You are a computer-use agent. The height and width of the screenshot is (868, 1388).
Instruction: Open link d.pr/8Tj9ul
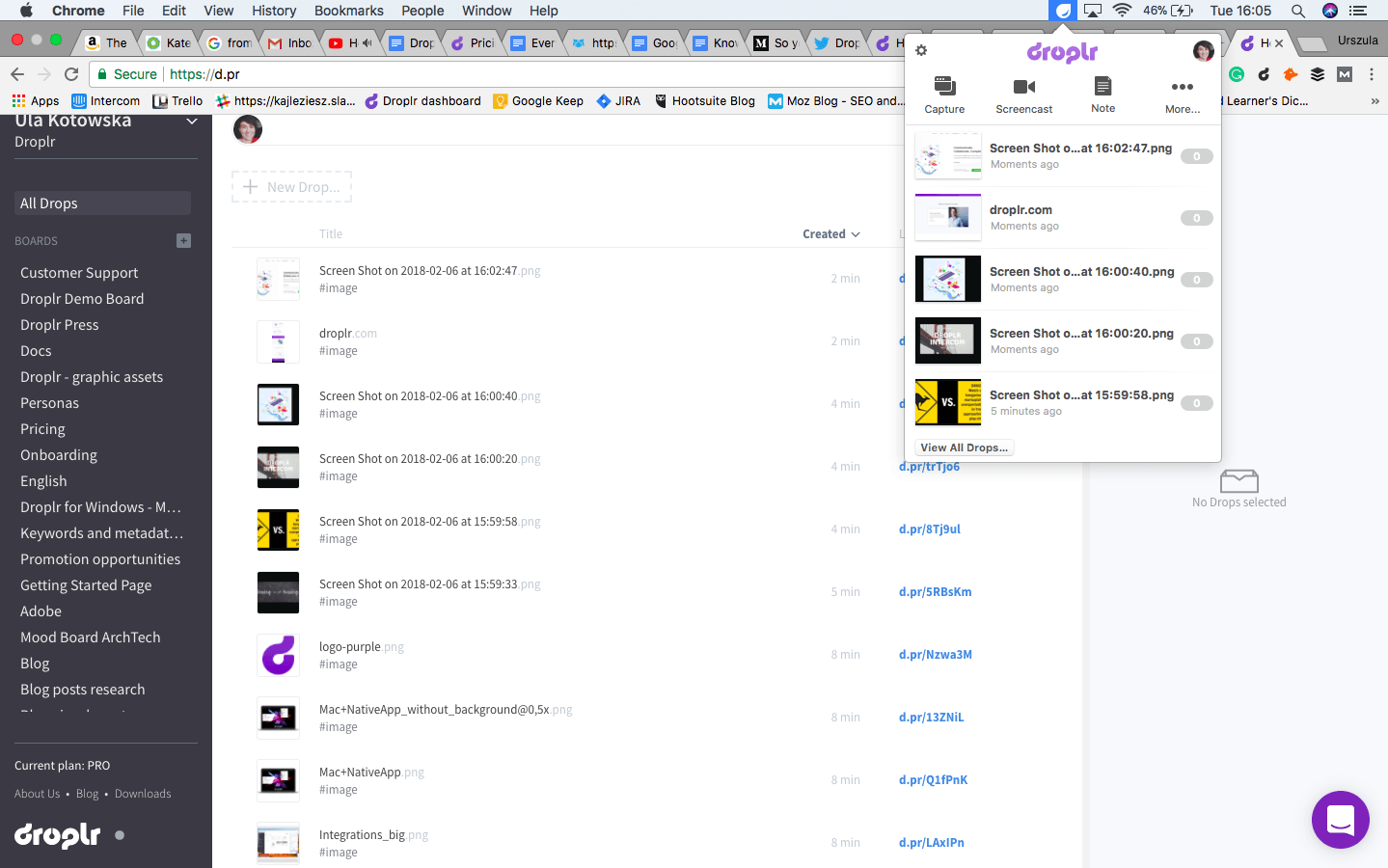(x=930, y=529)
